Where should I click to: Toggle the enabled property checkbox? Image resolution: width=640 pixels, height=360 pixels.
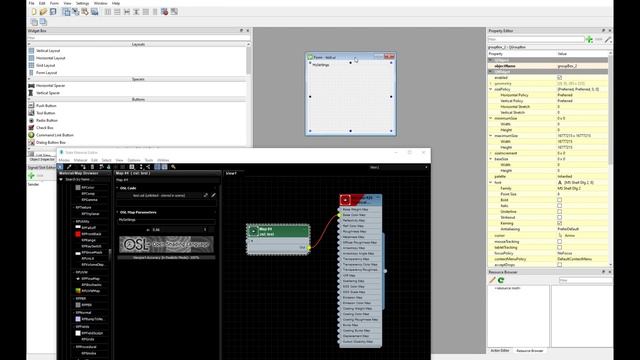(x=560, y=78)
